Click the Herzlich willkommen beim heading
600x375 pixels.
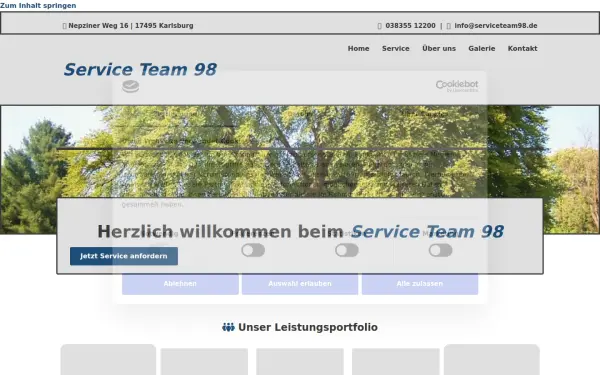click(x=221, y=232)
